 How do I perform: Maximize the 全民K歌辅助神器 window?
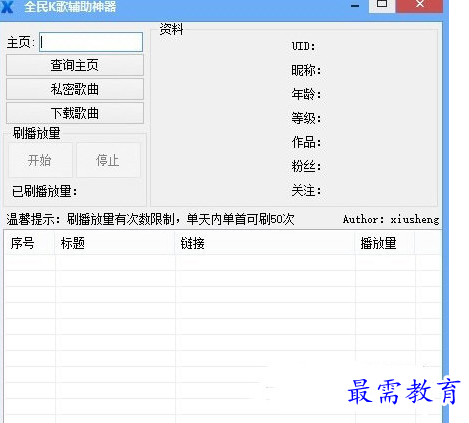click(382, 5)
